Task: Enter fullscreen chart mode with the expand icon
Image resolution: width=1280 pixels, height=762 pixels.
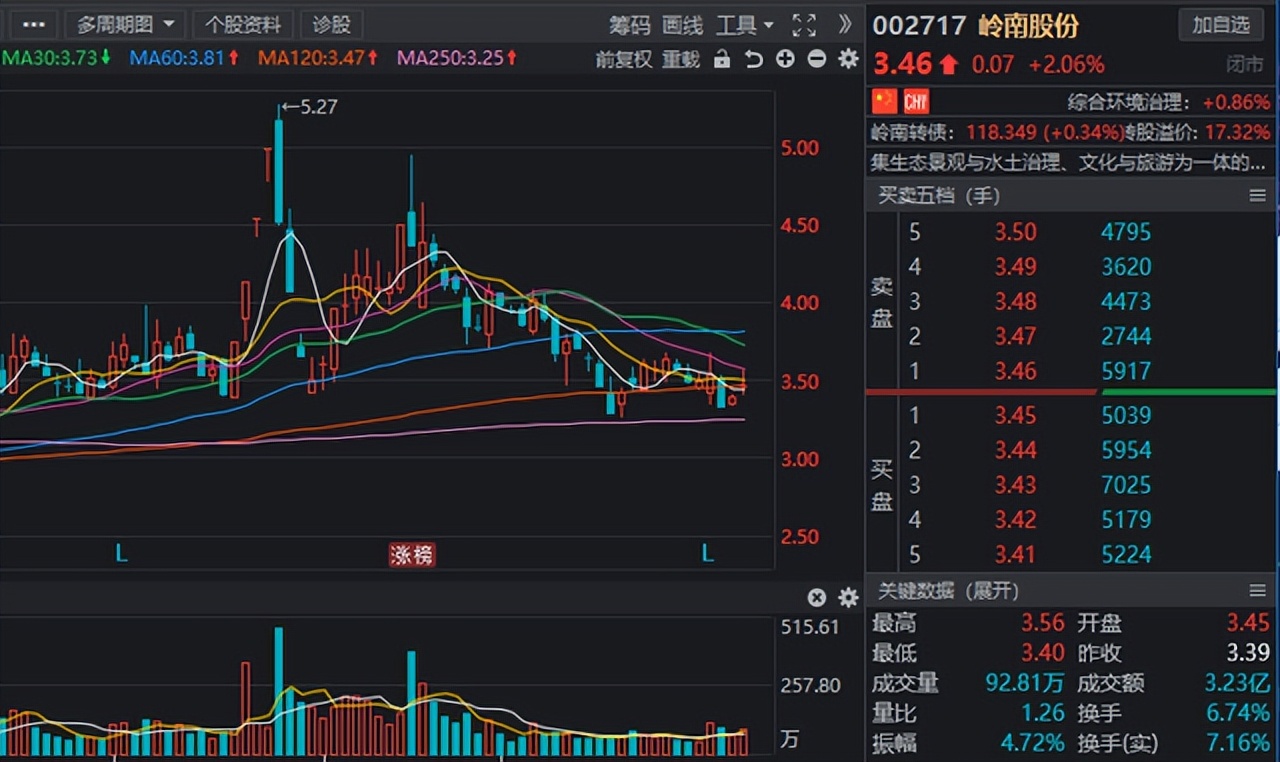Action: click(x=803, y=25)
